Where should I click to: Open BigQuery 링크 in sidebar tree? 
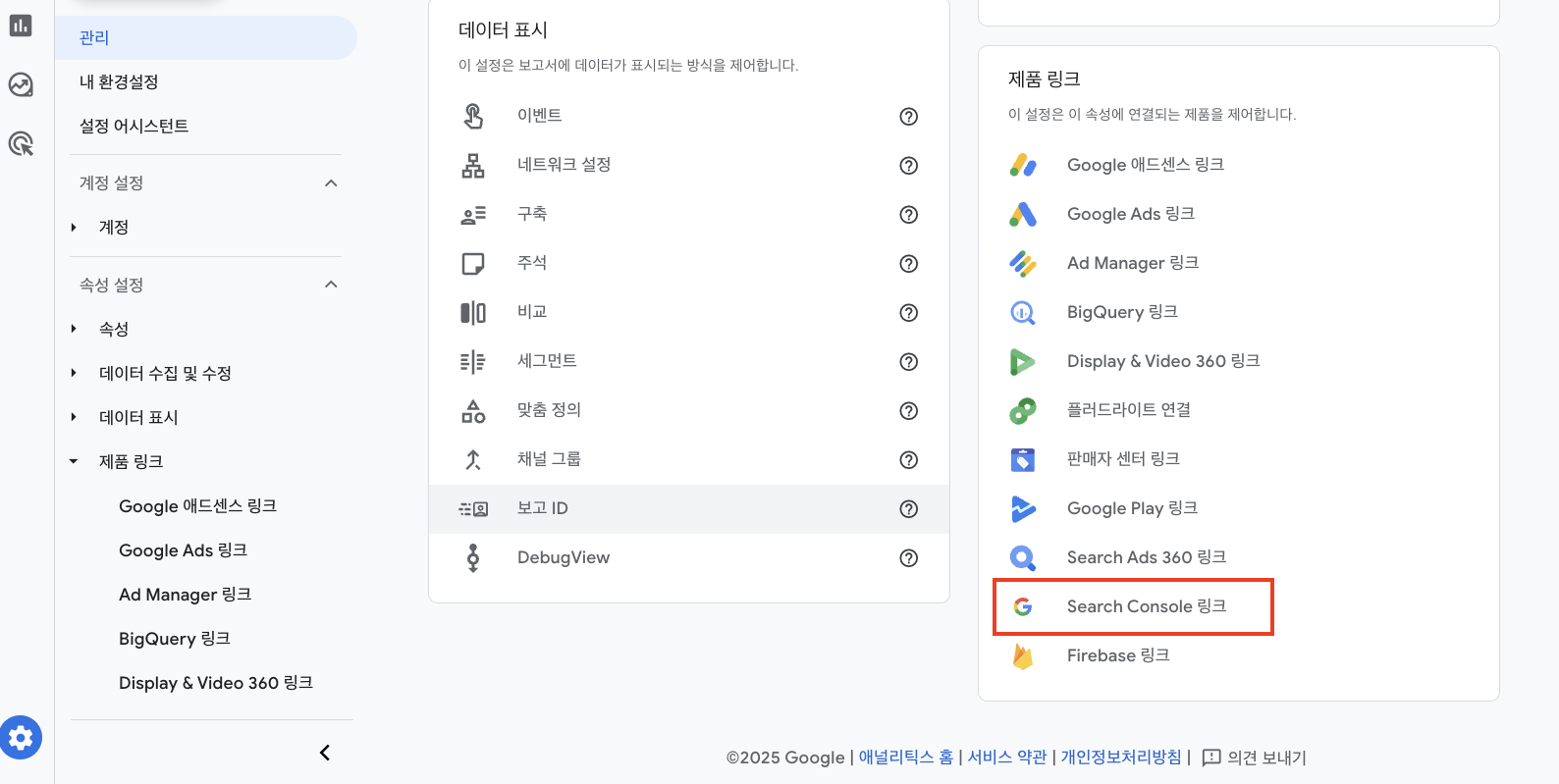pyautogui.click(x=174, y=639)
